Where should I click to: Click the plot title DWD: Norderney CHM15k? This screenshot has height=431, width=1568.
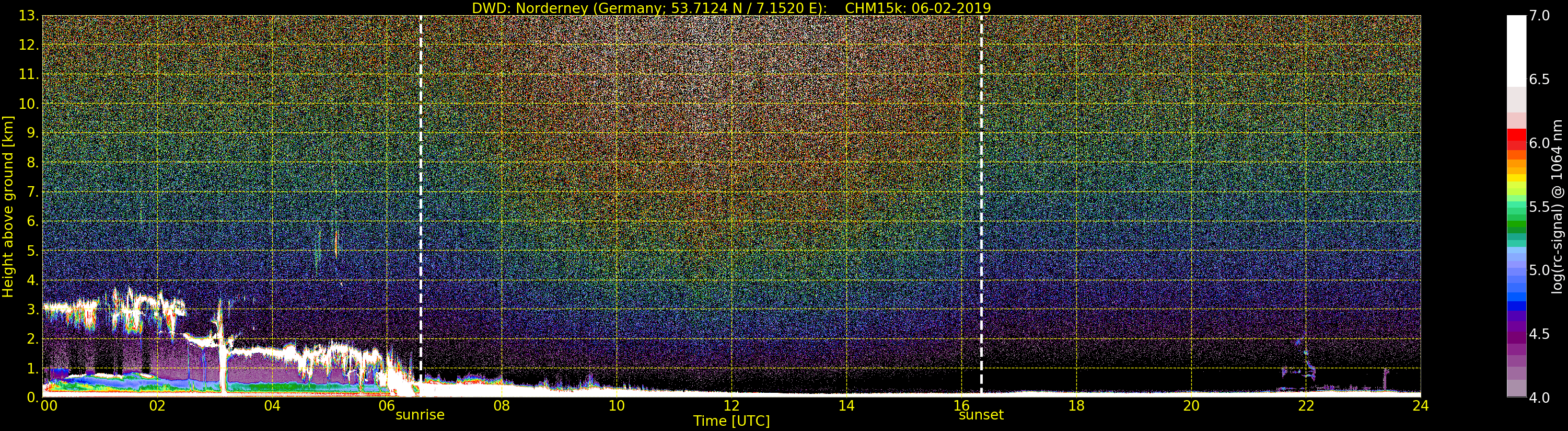tap(731, 8)
